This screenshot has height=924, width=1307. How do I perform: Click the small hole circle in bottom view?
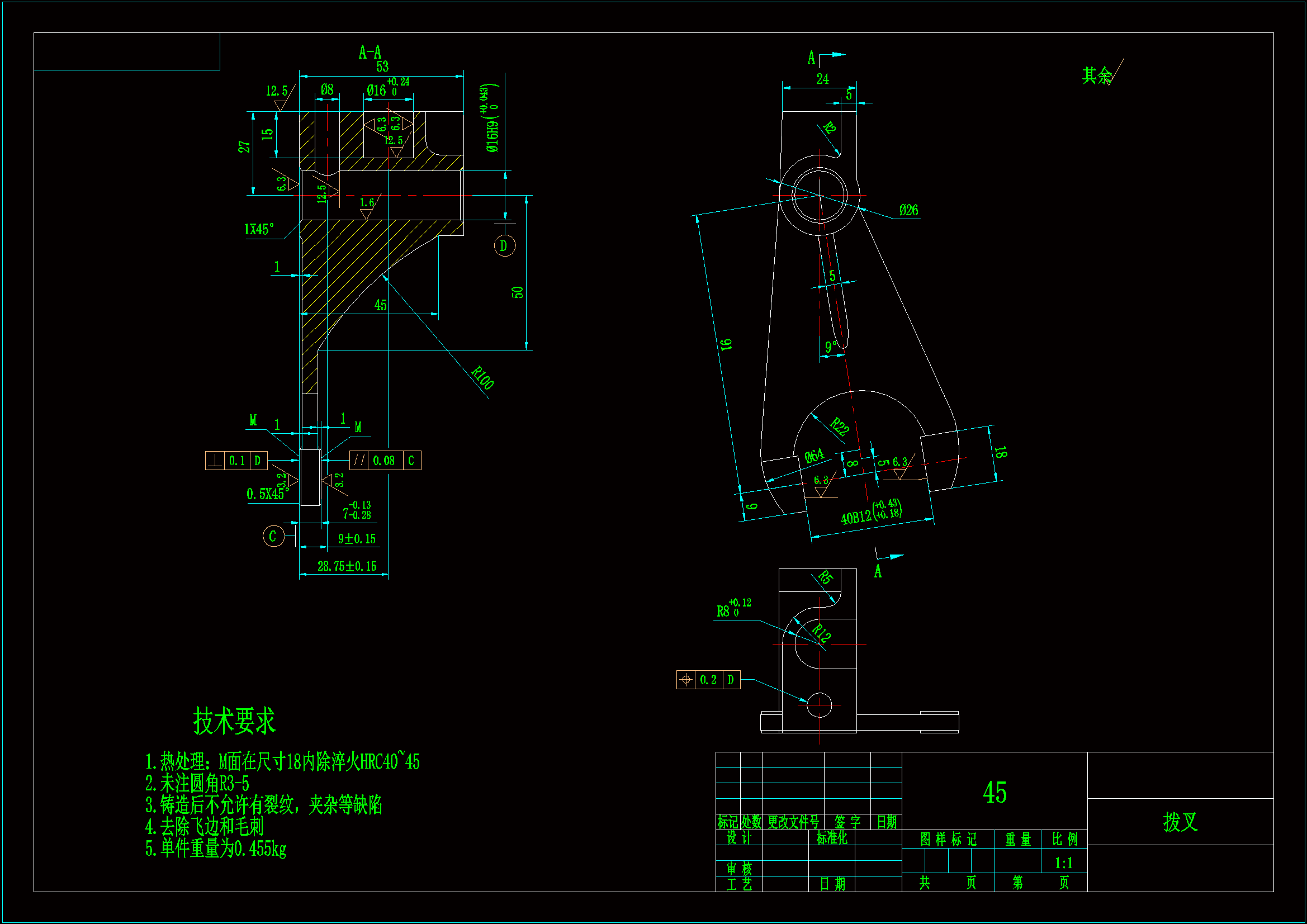pyautogui.click(x=819, y=705)
